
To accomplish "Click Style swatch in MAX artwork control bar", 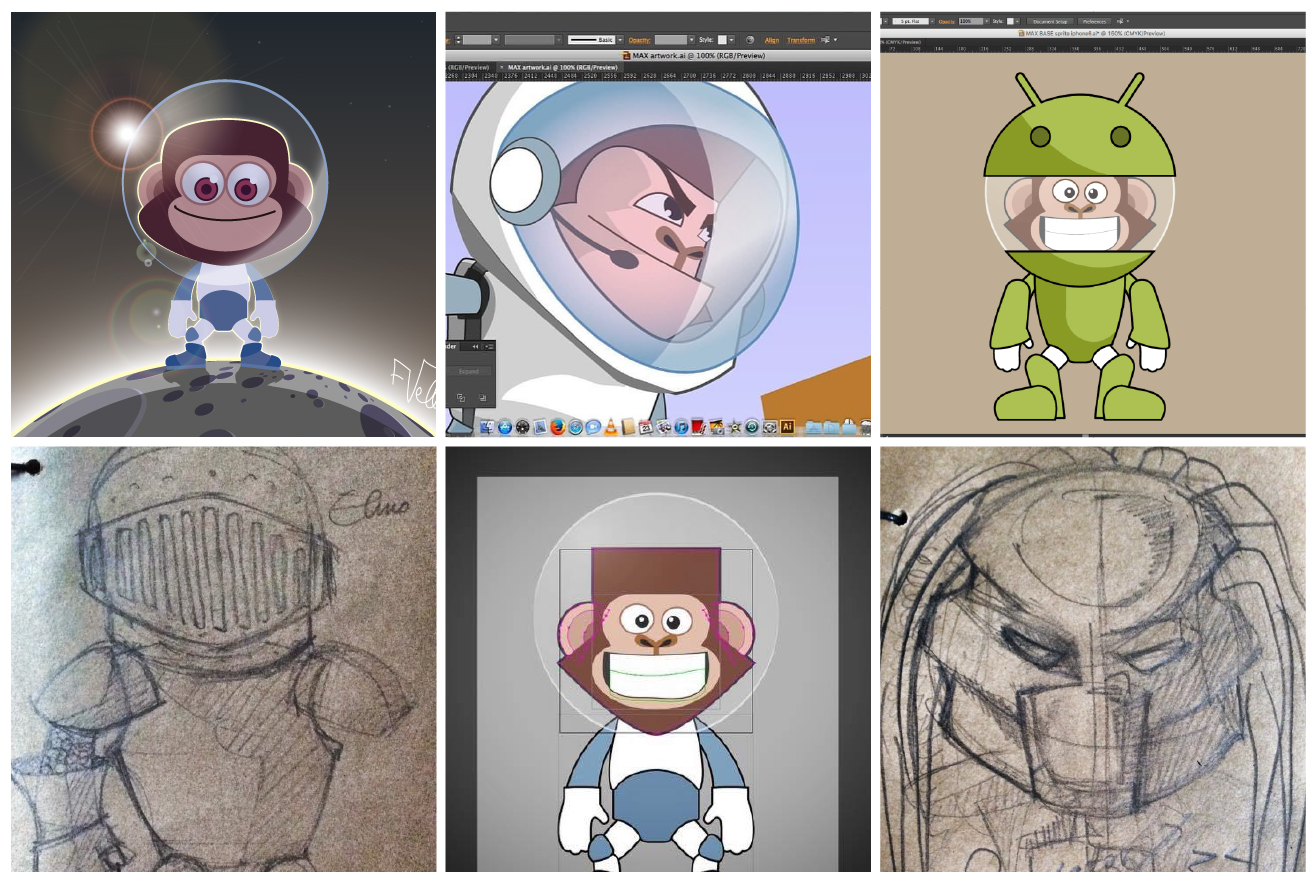I will click(x=722, y=40).
